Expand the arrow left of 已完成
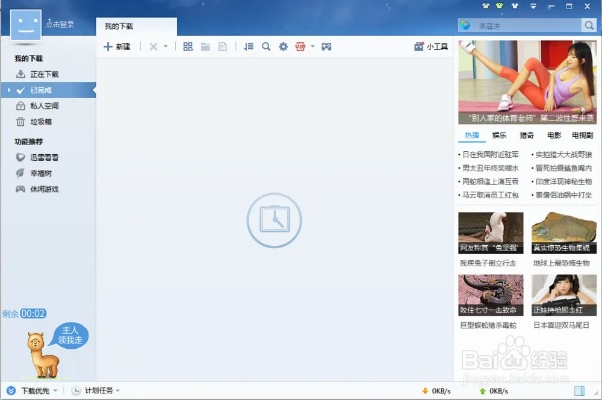The width and height of the screenshot is (602, 400). click(9, 90)
